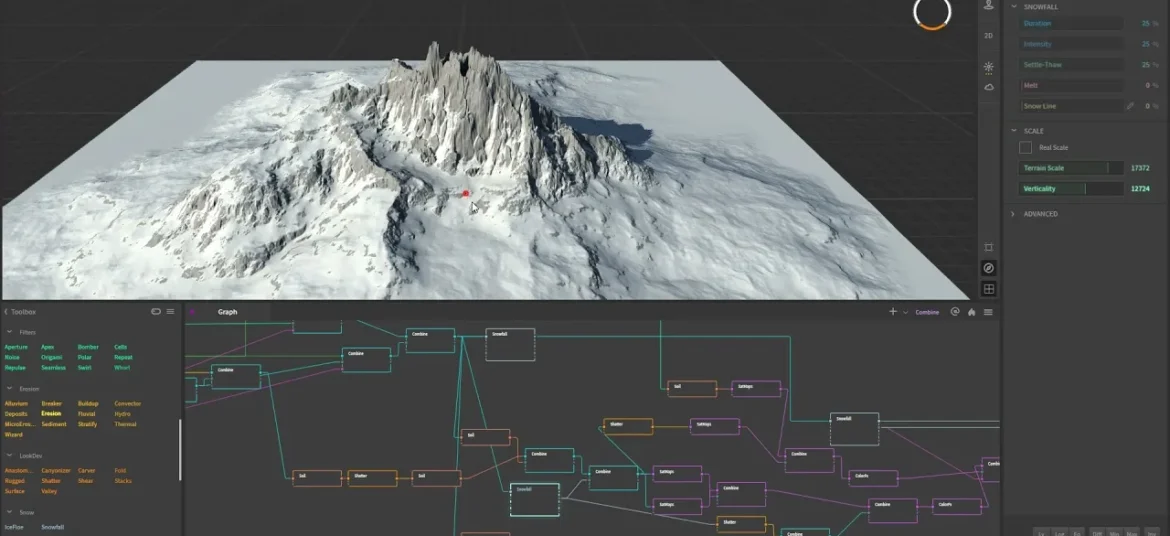Select the Canyonizer LookDev node
1170x536 pixels.
click(56, 470)
